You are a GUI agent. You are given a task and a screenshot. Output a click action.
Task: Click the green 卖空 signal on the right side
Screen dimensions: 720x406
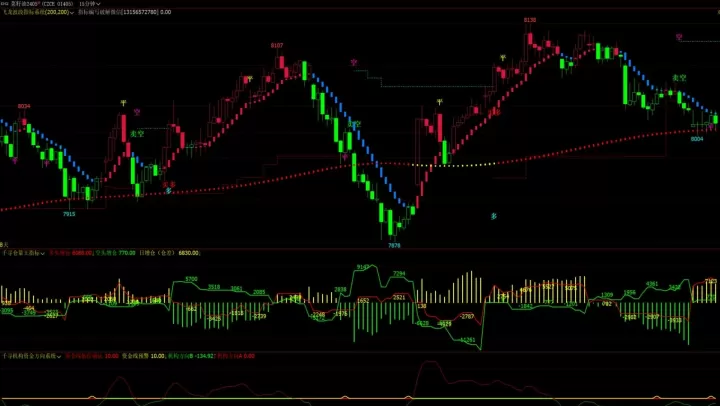(679, 78)
